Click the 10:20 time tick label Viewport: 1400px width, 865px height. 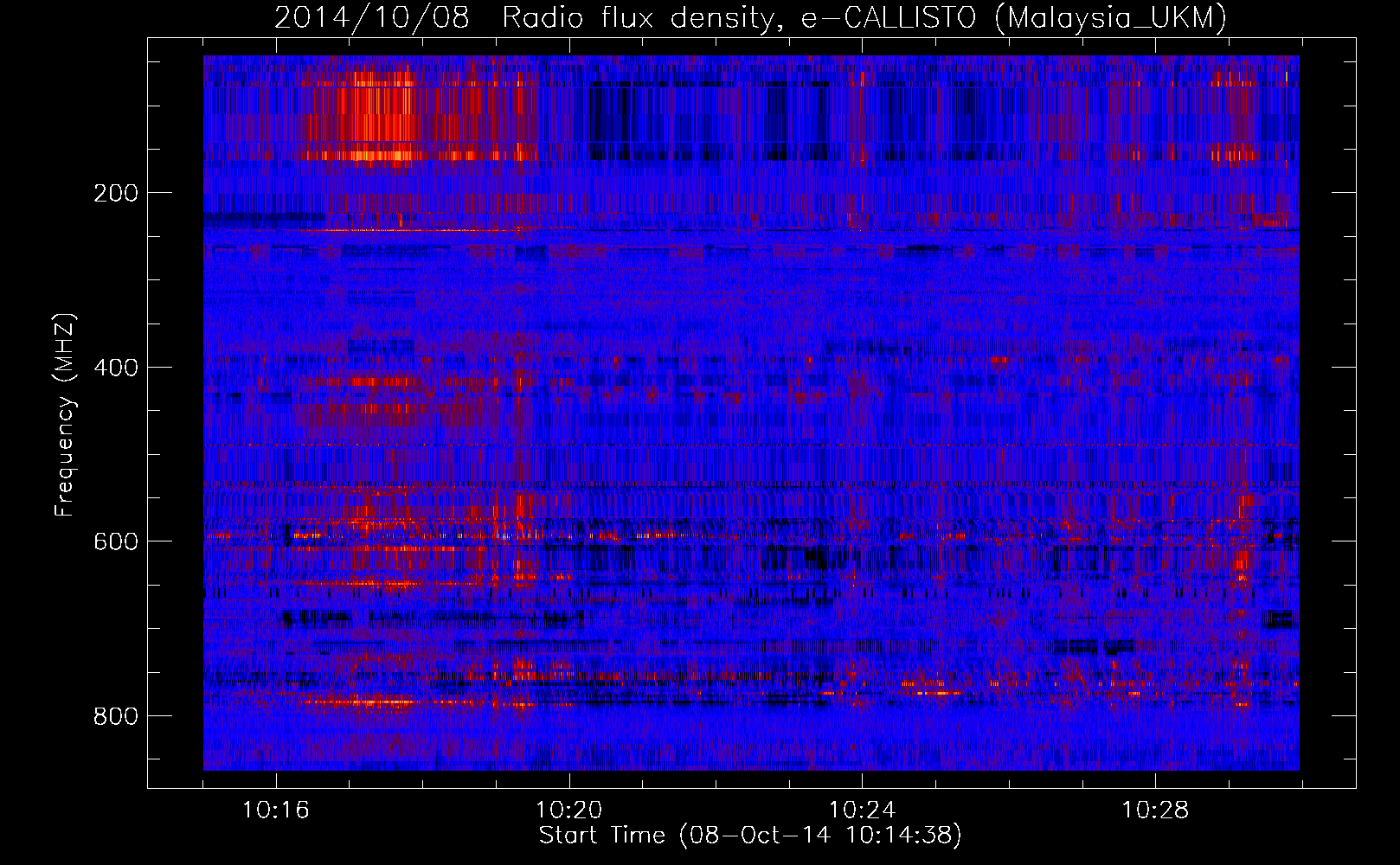(569, 811)
